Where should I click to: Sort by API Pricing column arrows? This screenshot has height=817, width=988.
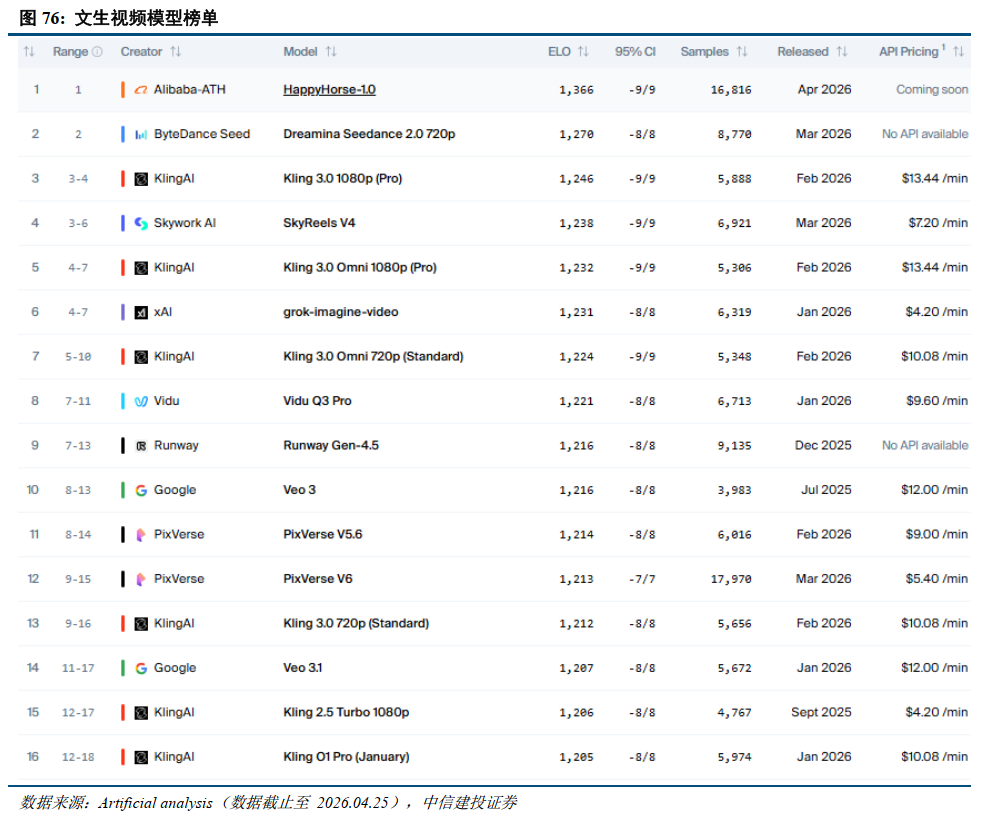[x=958, y=52]
